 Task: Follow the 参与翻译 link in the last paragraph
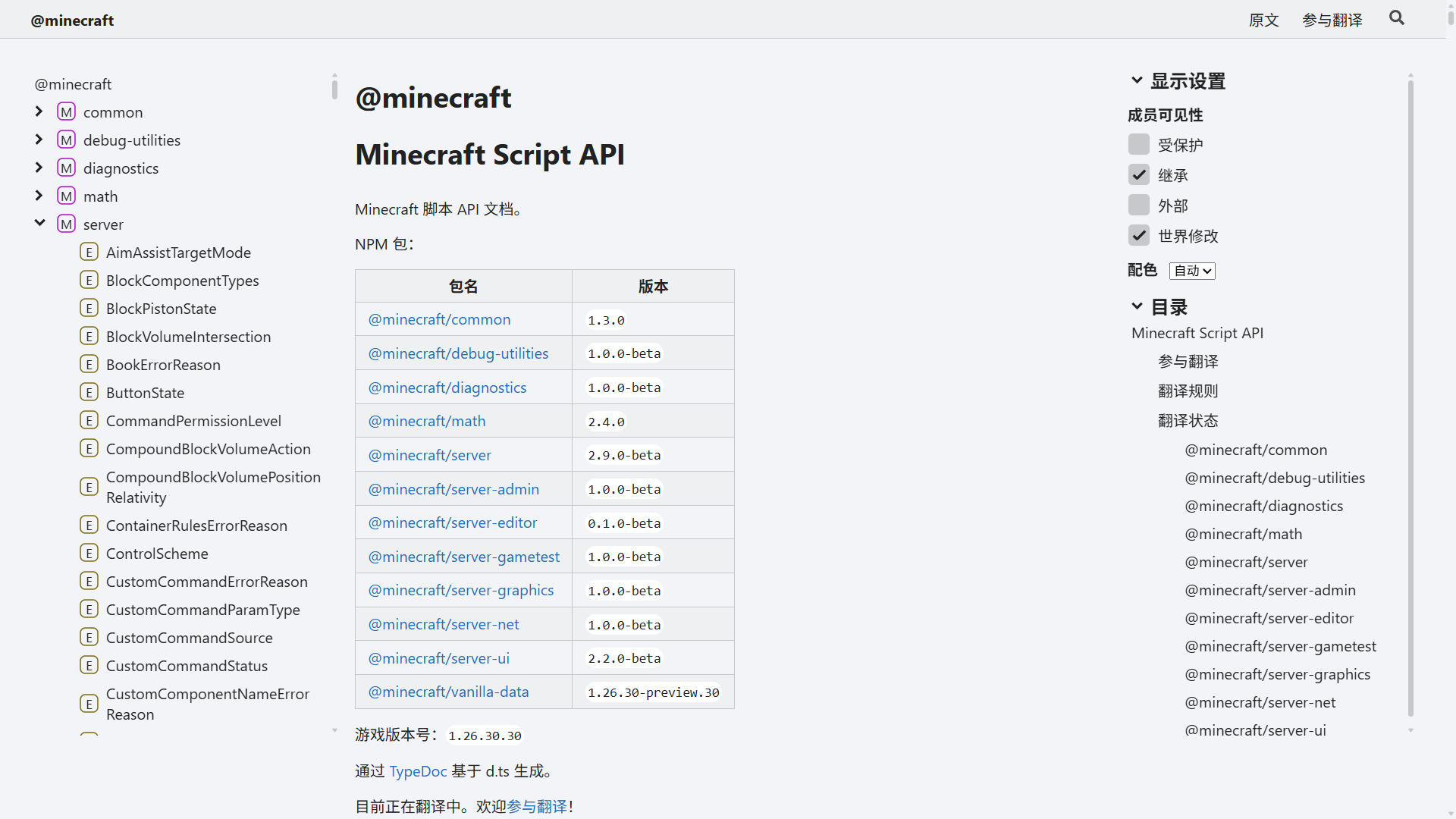[x=537, y=806]
